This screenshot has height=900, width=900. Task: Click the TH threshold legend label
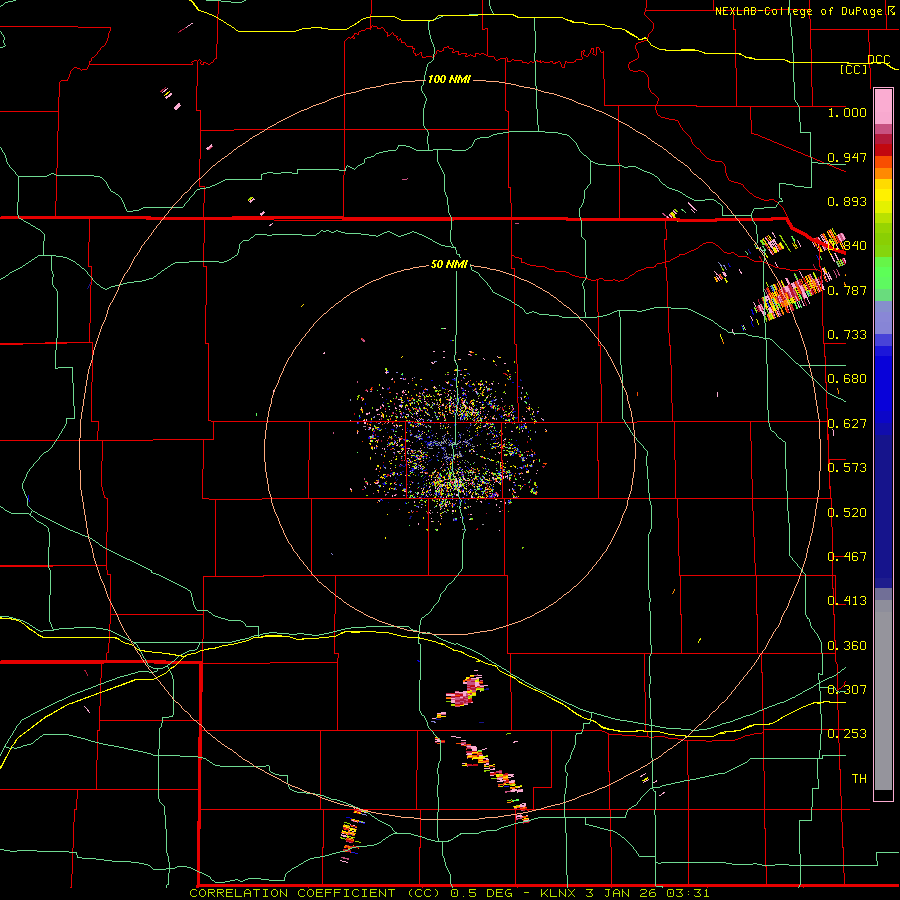tap(859, 778)
